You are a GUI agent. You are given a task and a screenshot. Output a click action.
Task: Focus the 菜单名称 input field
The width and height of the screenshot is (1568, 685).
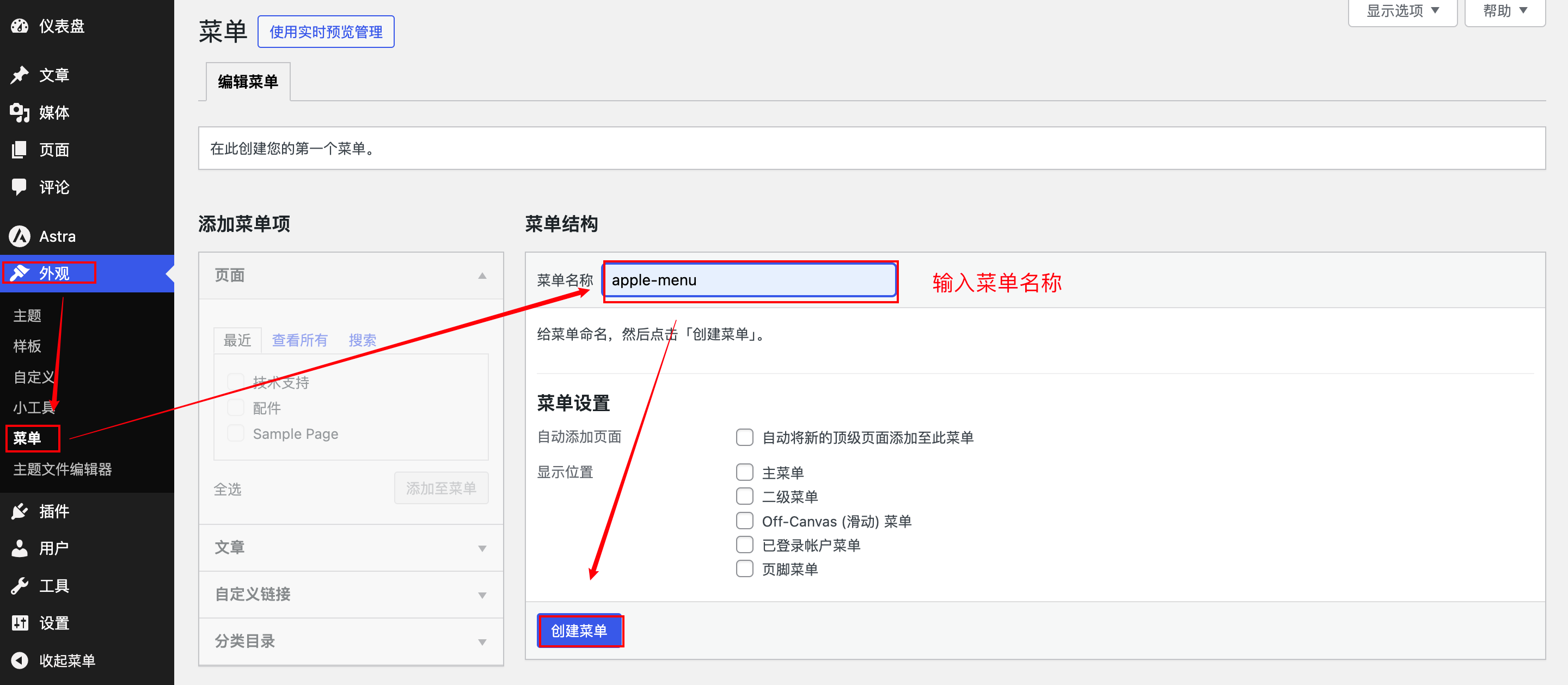751,281
